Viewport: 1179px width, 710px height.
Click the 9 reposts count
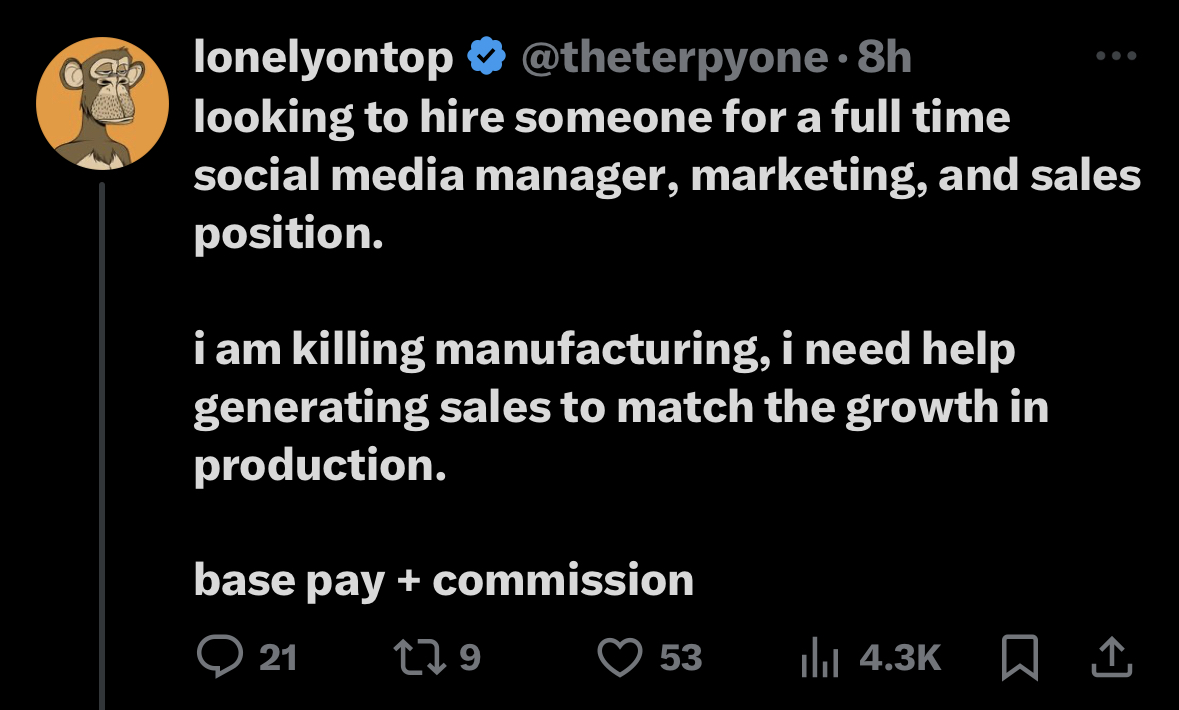click(x=470, y=658)
